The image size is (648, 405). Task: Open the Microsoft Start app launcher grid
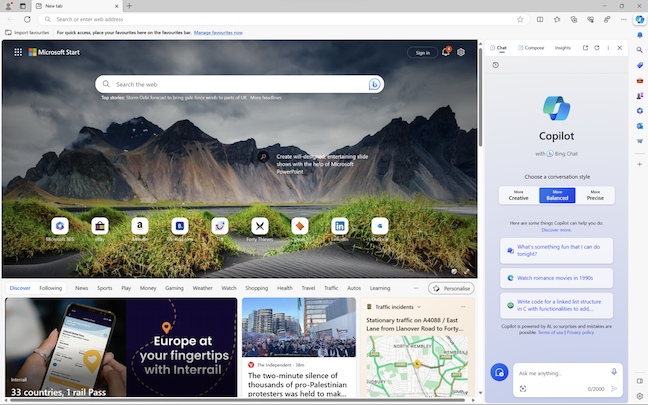tap(18, 52)
